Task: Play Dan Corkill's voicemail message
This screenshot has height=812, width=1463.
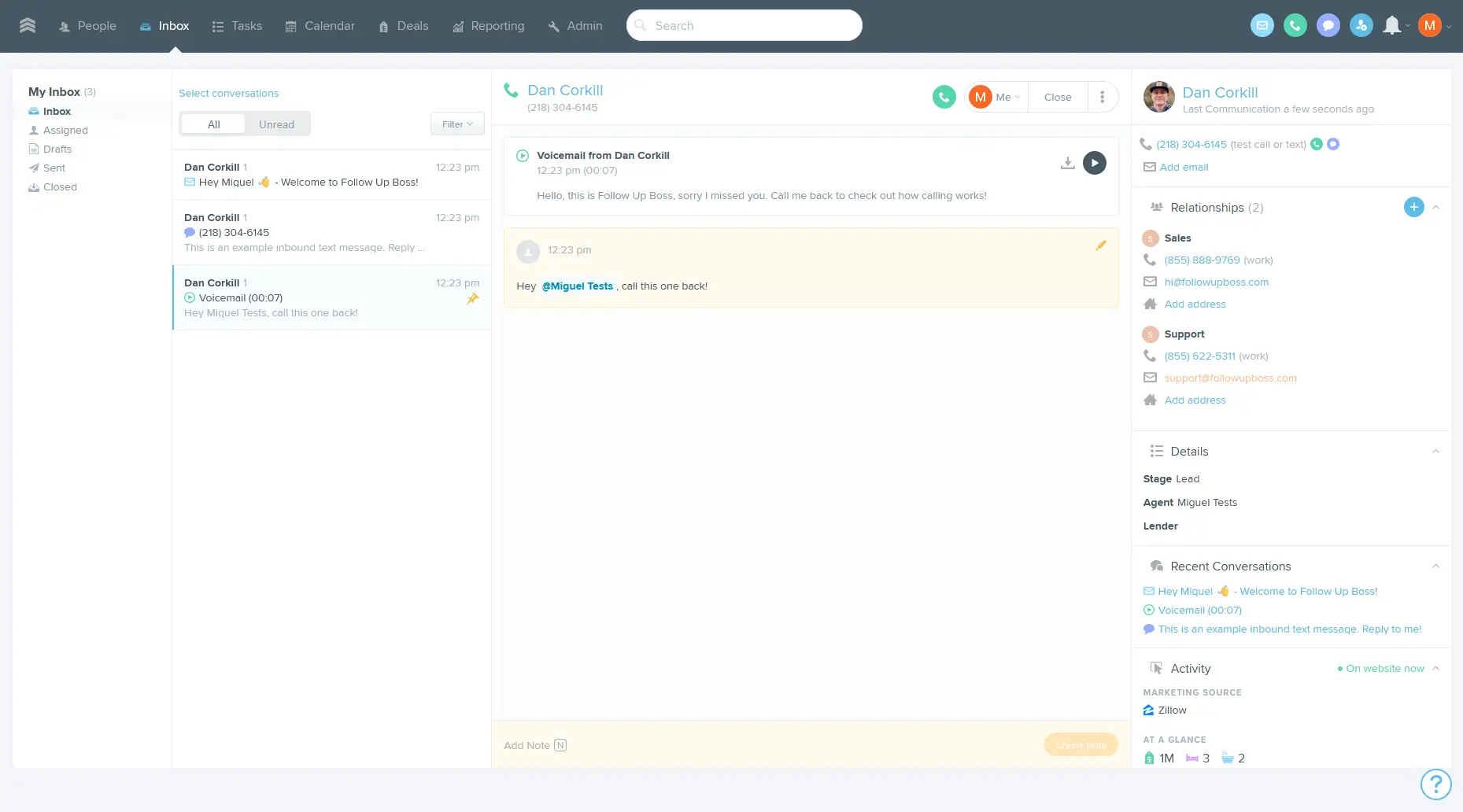Action: click(x=1094, y=163)
